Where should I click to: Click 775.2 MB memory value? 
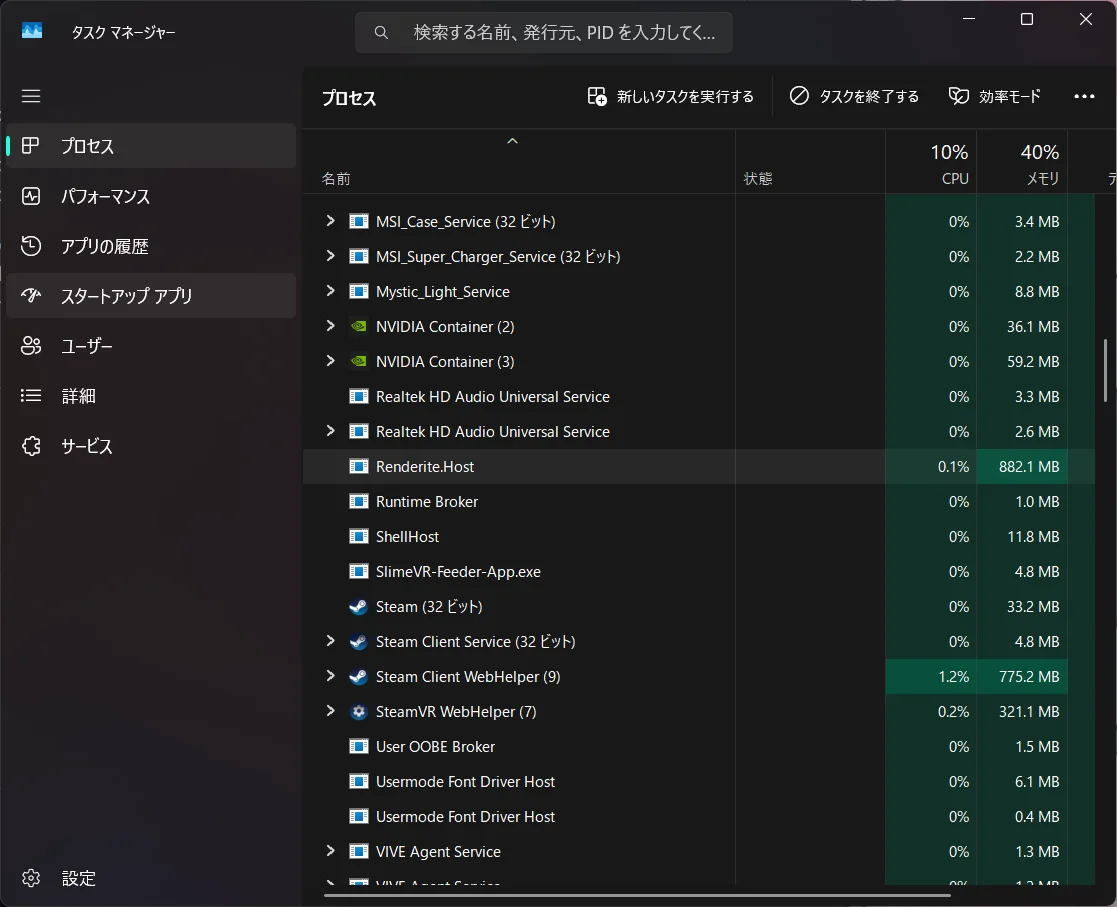(1029, 676)
